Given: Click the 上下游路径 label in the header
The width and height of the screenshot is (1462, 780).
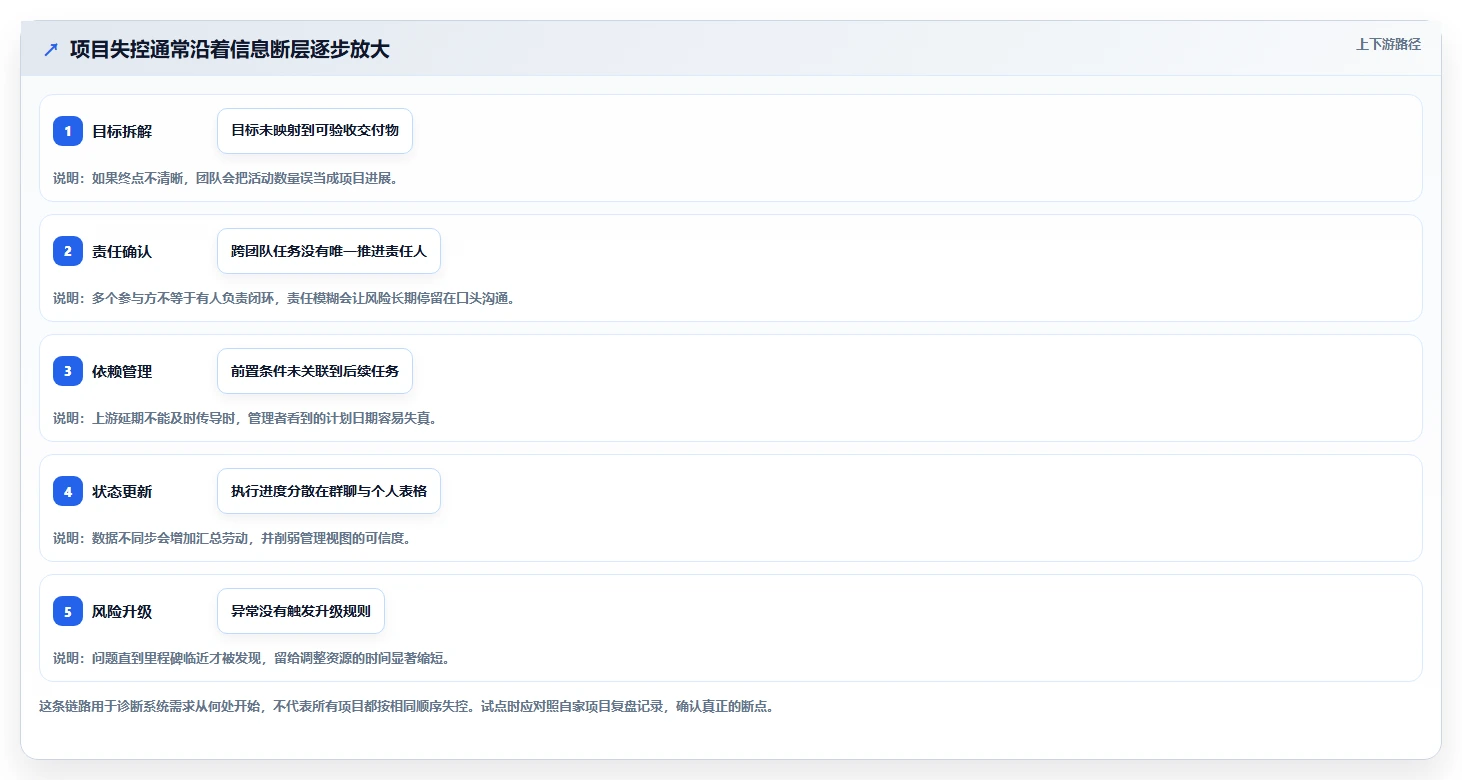Looking at the screenshot, I should (x=1388, y=44).
